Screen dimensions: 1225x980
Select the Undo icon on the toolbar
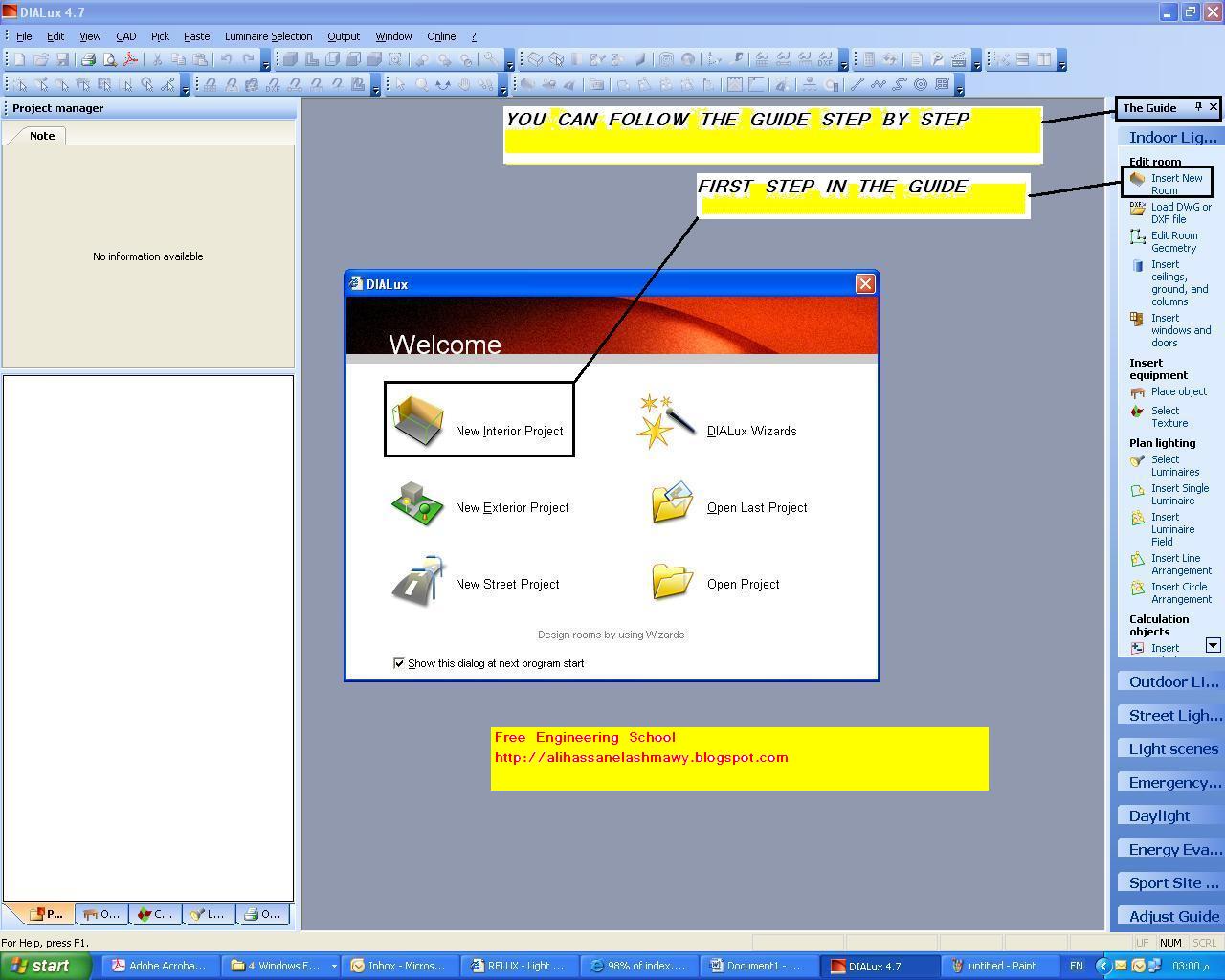pyautogui.click(x=227, y=58)
